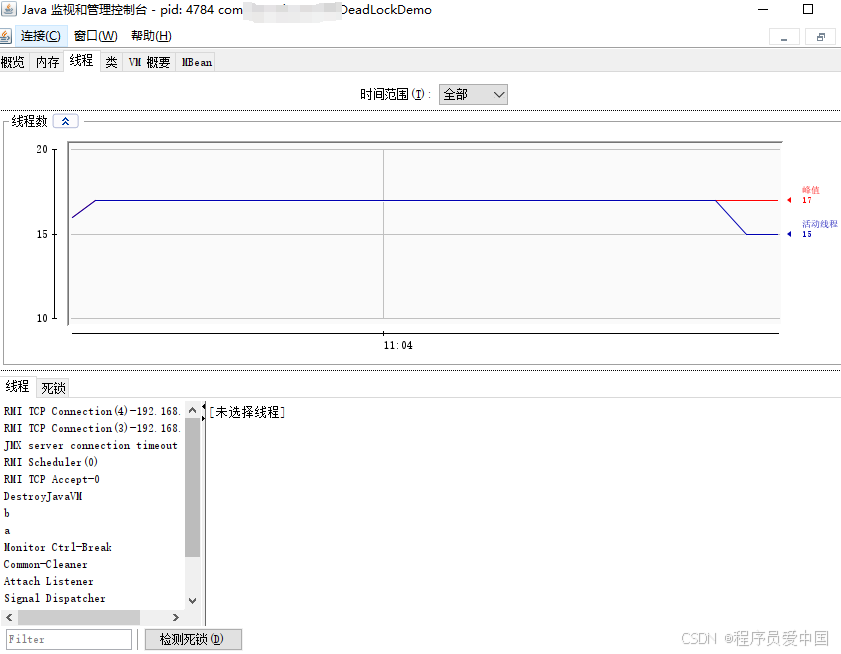Image resolution: width=841 pixels, height=654 pixels.
Task: Open the 窗口(W) menu
Action: [x=95, y=36]
